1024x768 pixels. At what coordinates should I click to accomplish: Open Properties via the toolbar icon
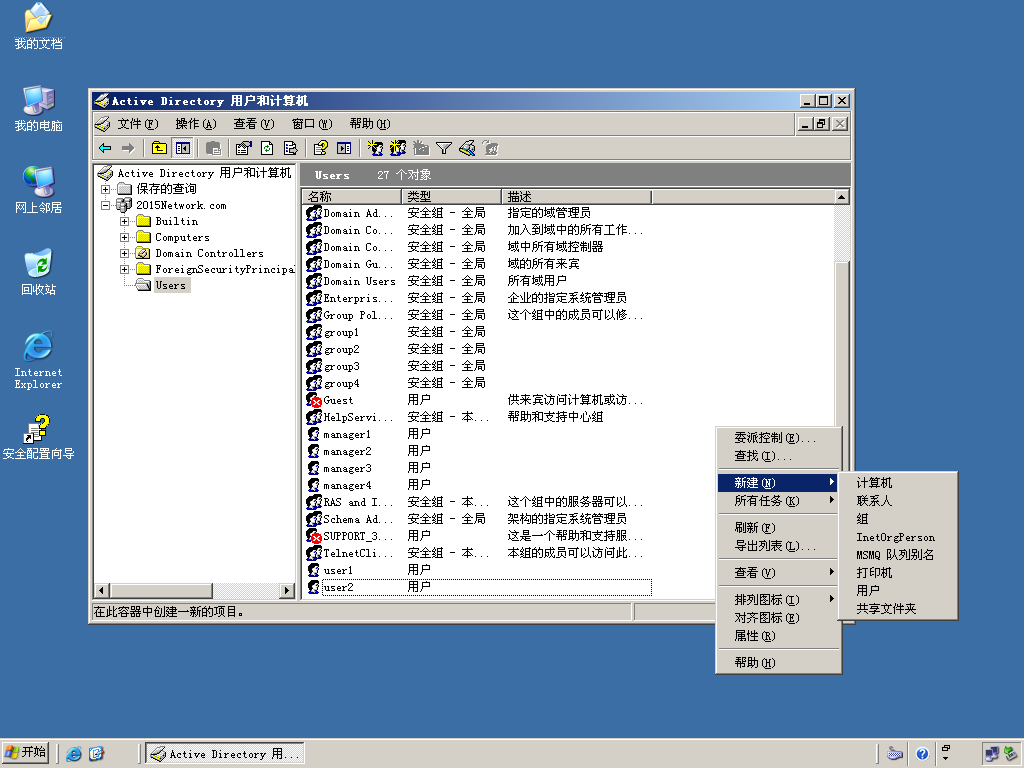click(x=244, y=148)
